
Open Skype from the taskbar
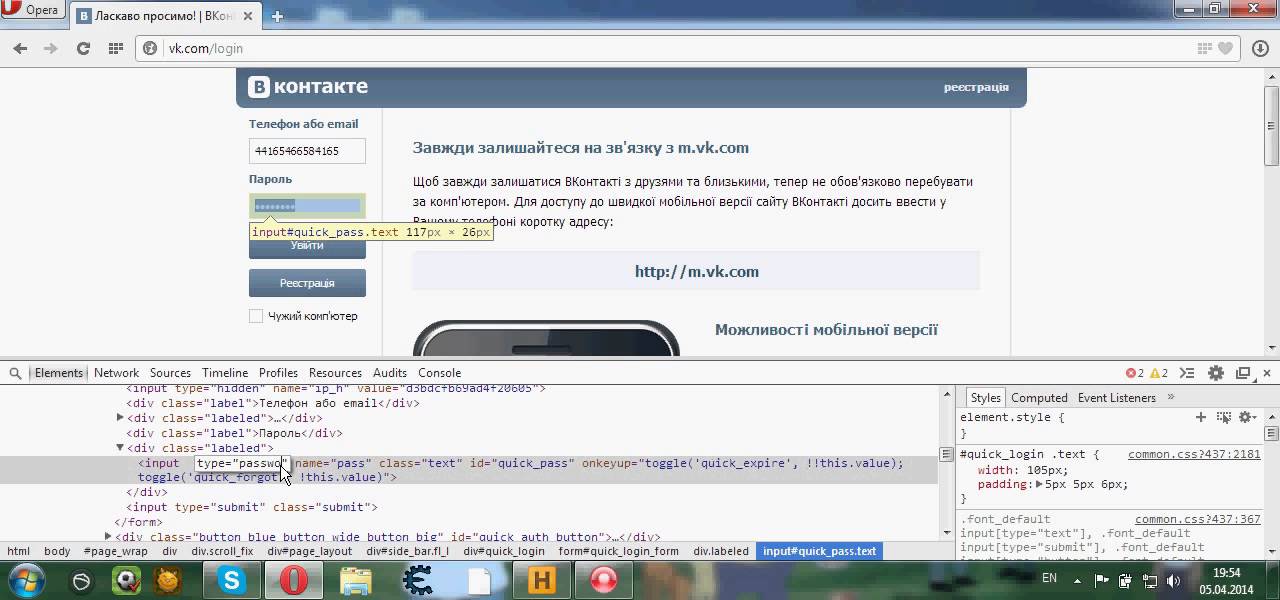(232, 580)
